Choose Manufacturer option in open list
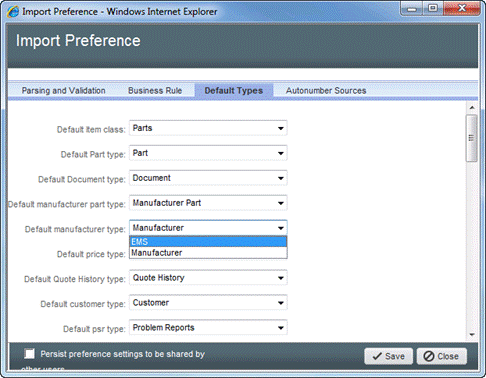The height and width of the screenshot is (378, 486). (208, 253)
